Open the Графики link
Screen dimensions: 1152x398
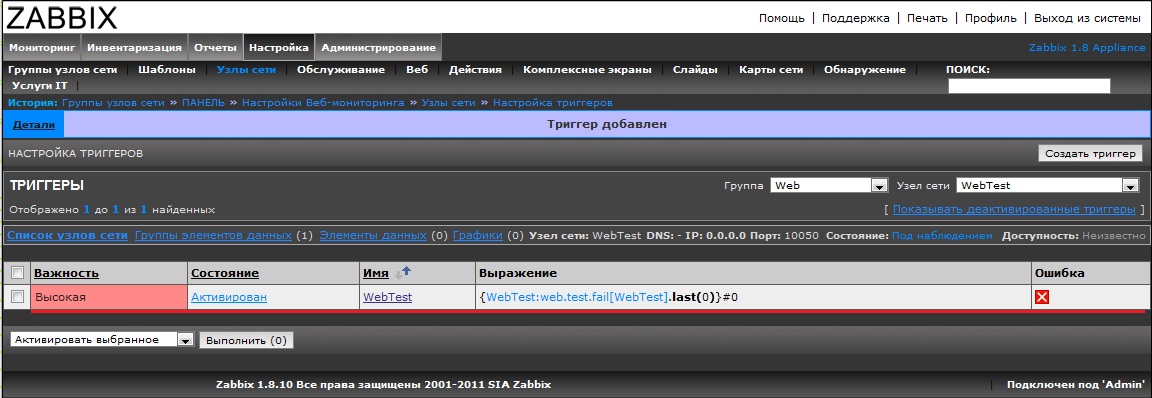pos(478,236)
